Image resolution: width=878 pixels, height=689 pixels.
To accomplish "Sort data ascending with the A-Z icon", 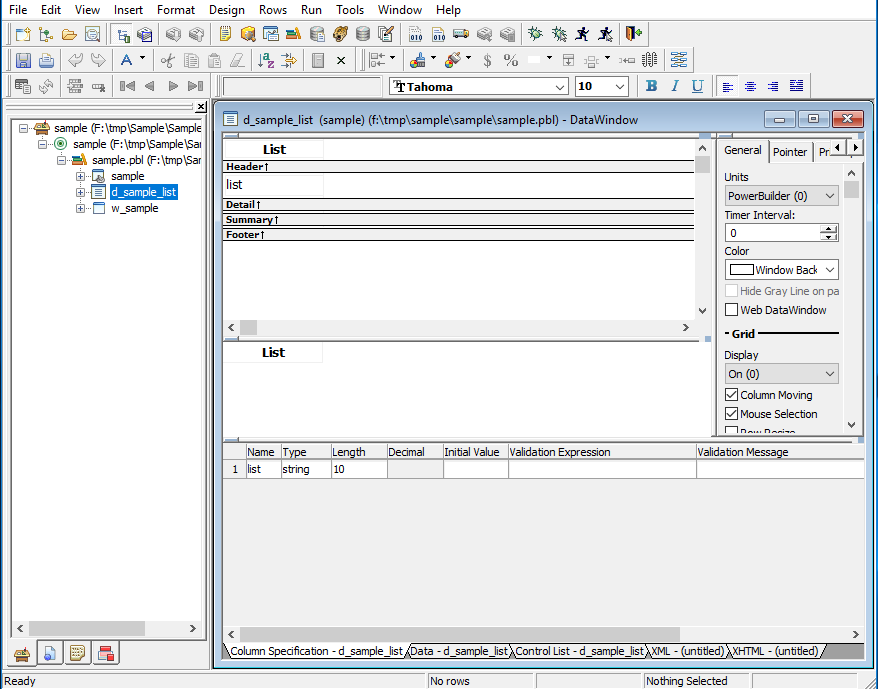I will tap(264, 60).
